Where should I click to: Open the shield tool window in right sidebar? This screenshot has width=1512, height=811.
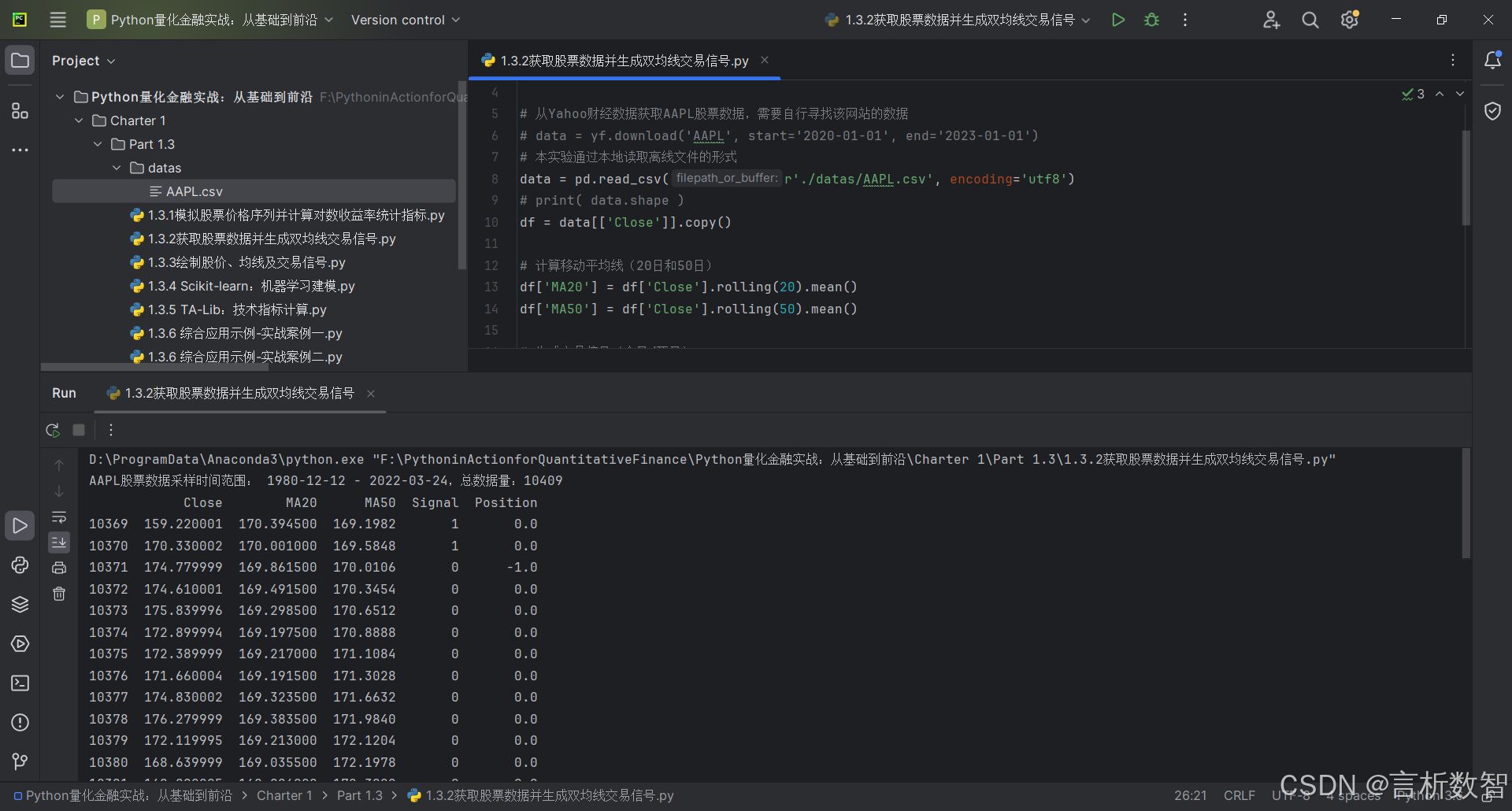click(1492, 111)
